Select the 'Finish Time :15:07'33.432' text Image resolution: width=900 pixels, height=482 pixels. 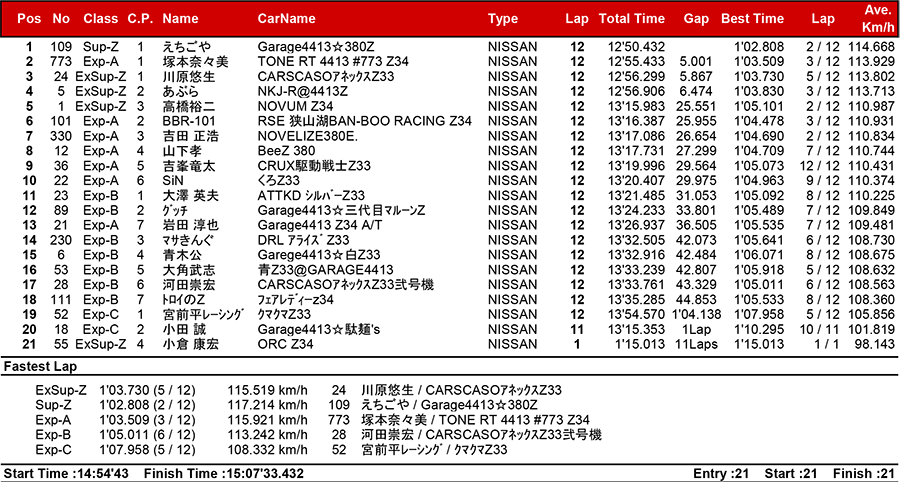coord(224,473)
